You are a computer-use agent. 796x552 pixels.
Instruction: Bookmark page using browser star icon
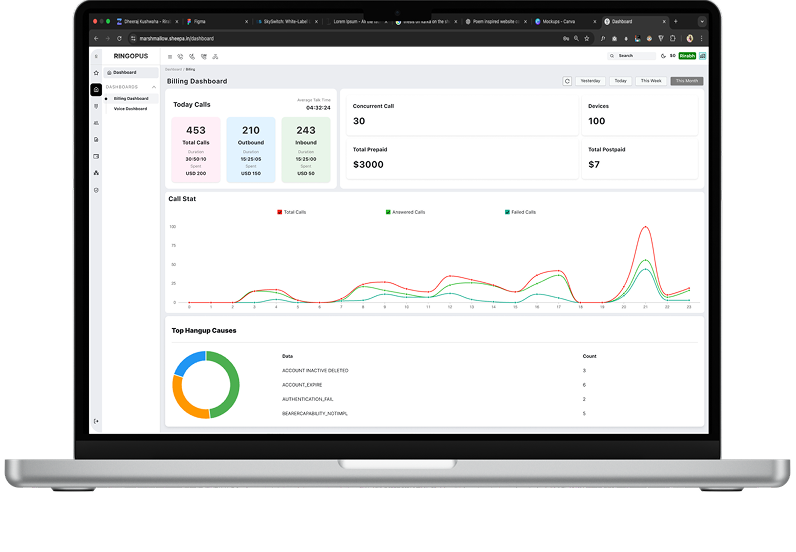click(x=587, y=38)
